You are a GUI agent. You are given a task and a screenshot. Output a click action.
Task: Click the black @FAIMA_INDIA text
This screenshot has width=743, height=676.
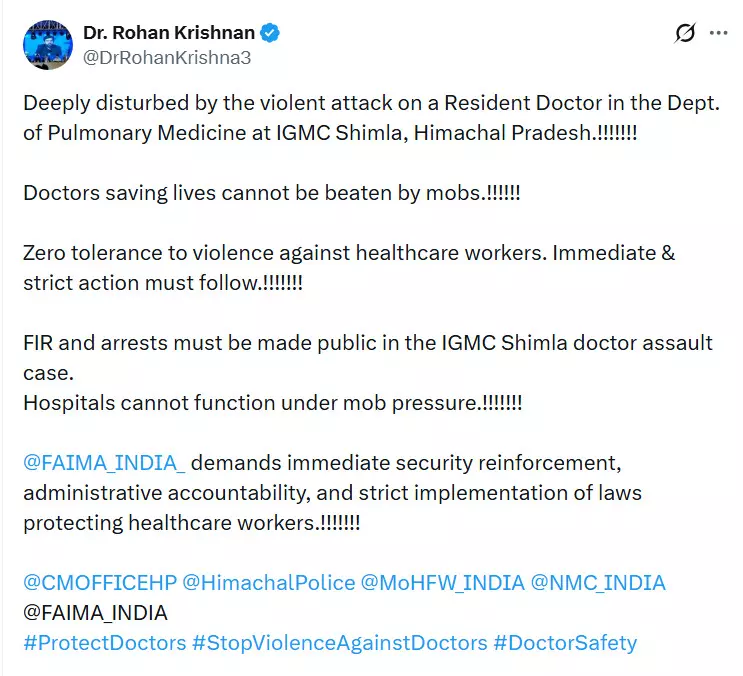click(x=96, y=612)
